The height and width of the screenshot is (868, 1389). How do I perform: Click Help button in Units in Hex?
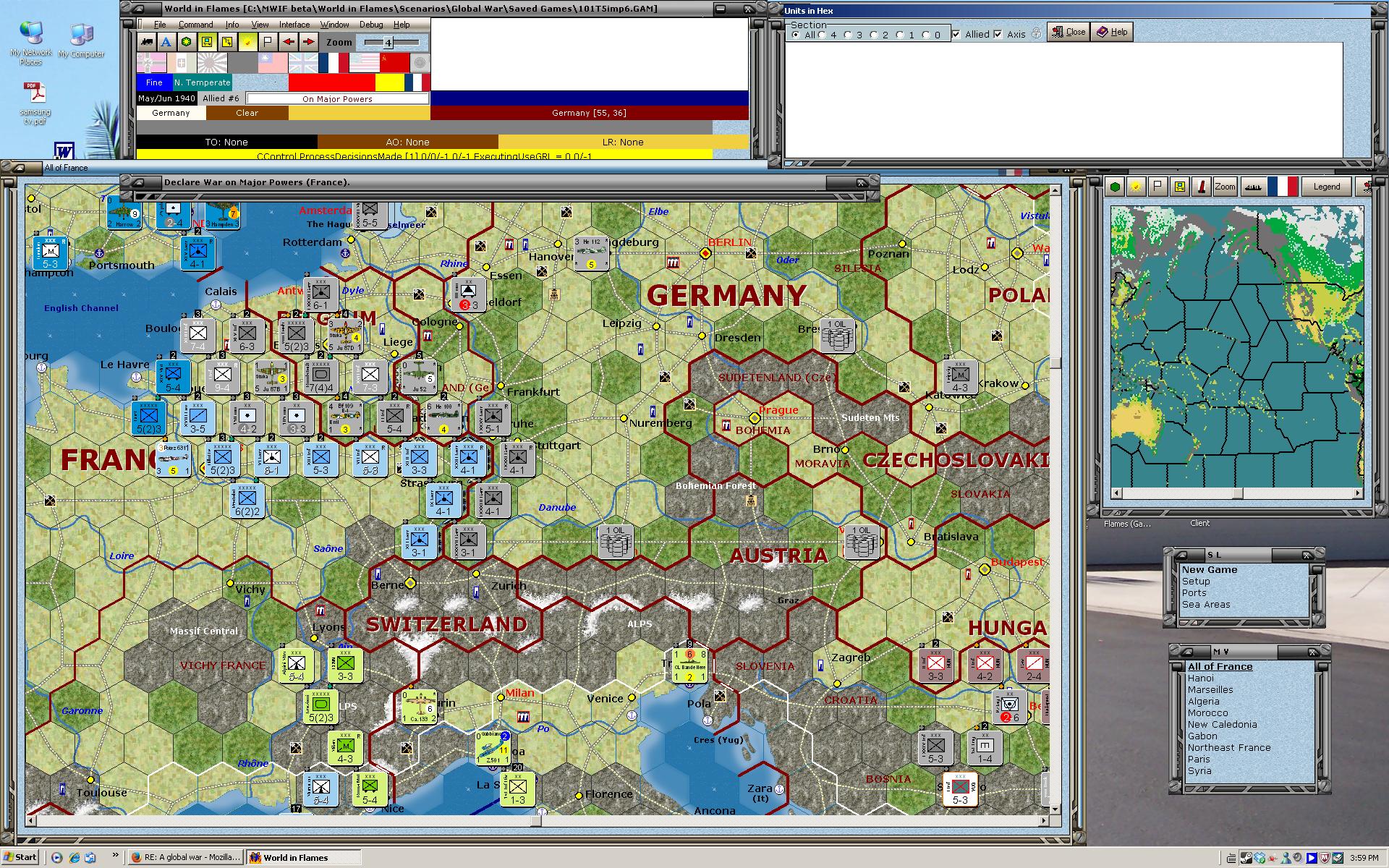(x=1112, y=32)
